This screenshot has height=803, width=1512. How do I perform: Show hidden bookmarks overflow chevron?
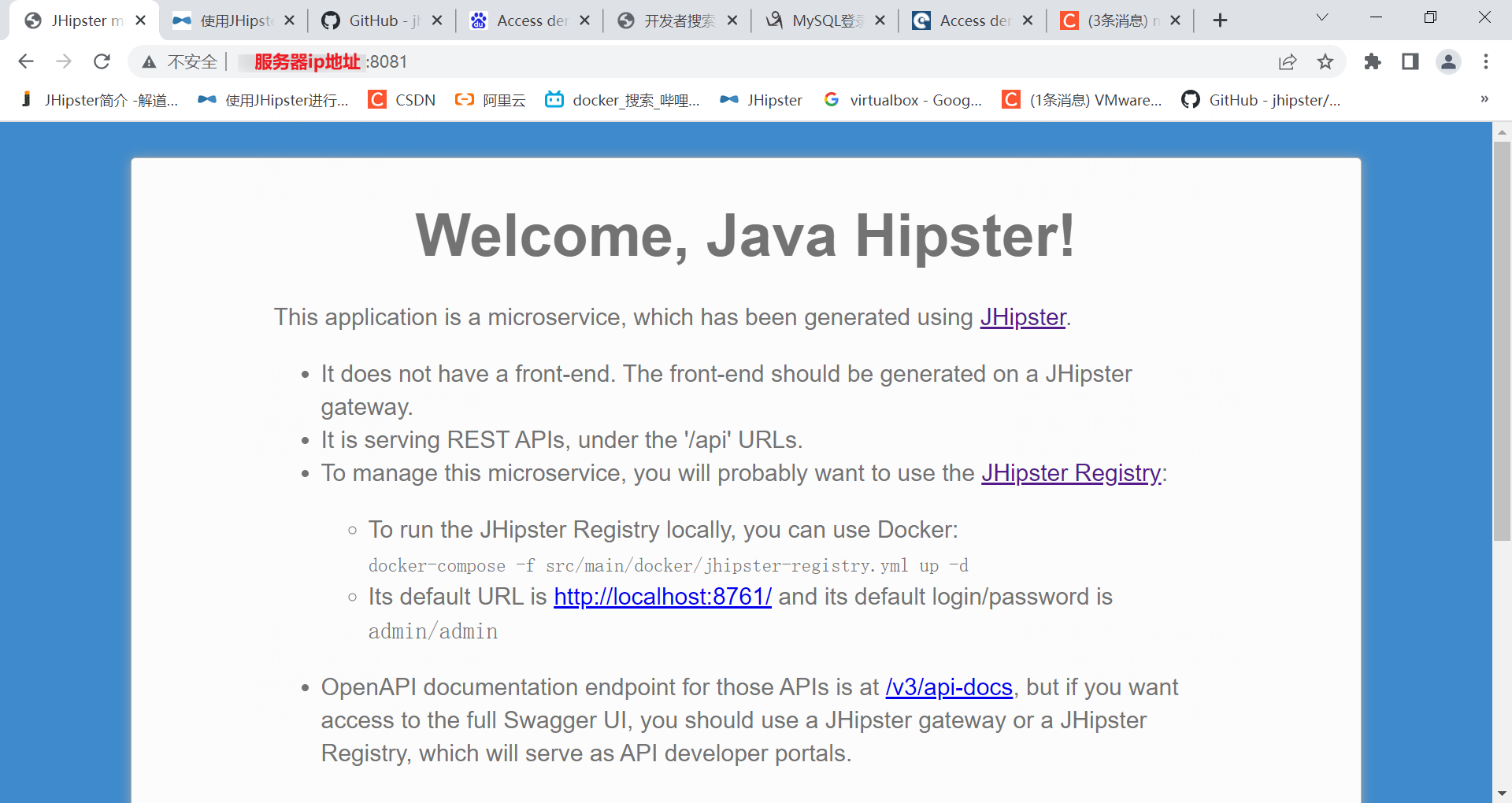(1484, 99)
